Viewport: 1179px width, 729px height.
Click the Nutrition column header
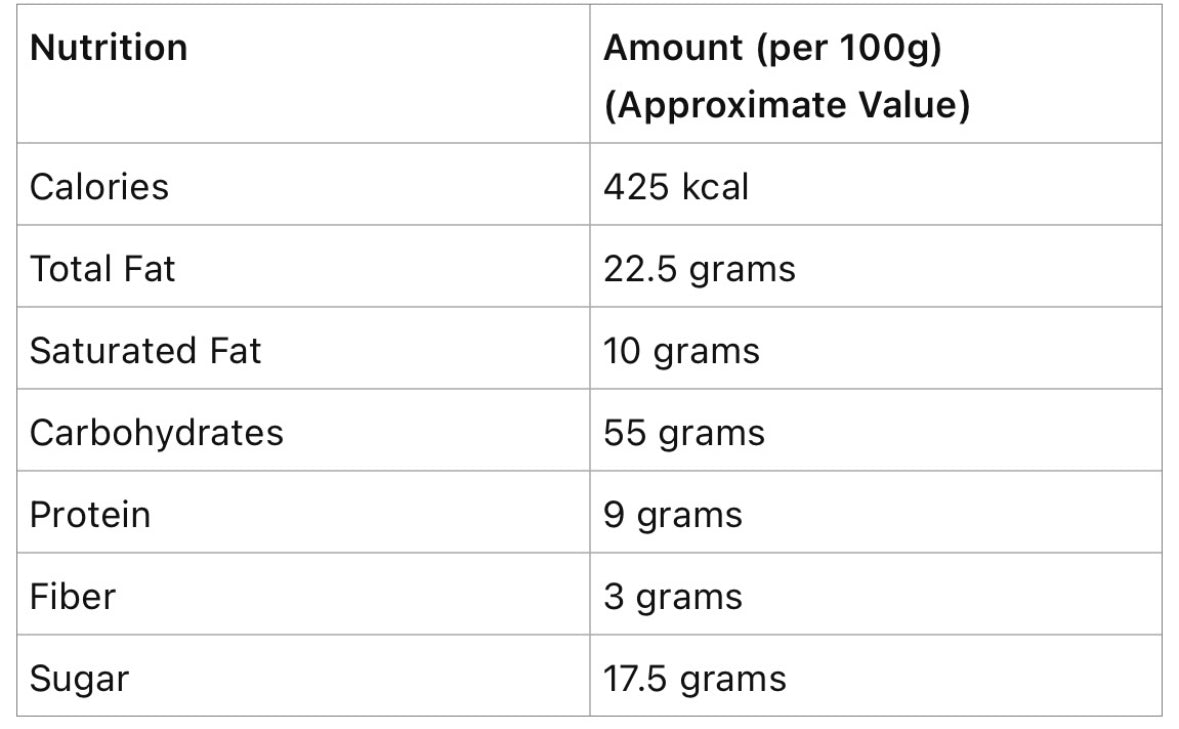pyautogui.click(x=108, y=48)
